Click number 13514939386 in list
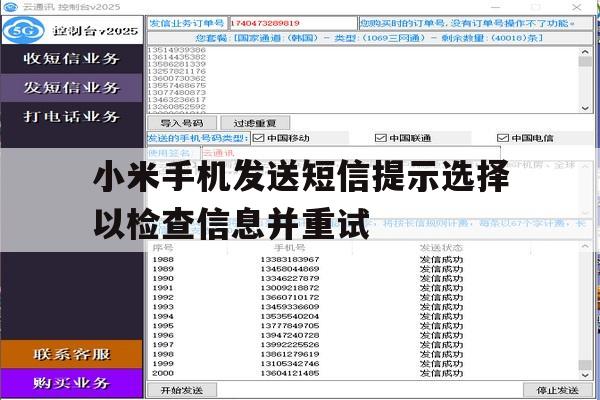Image resolution: width=600 pixels, height=400 pixels. [176, 50]
